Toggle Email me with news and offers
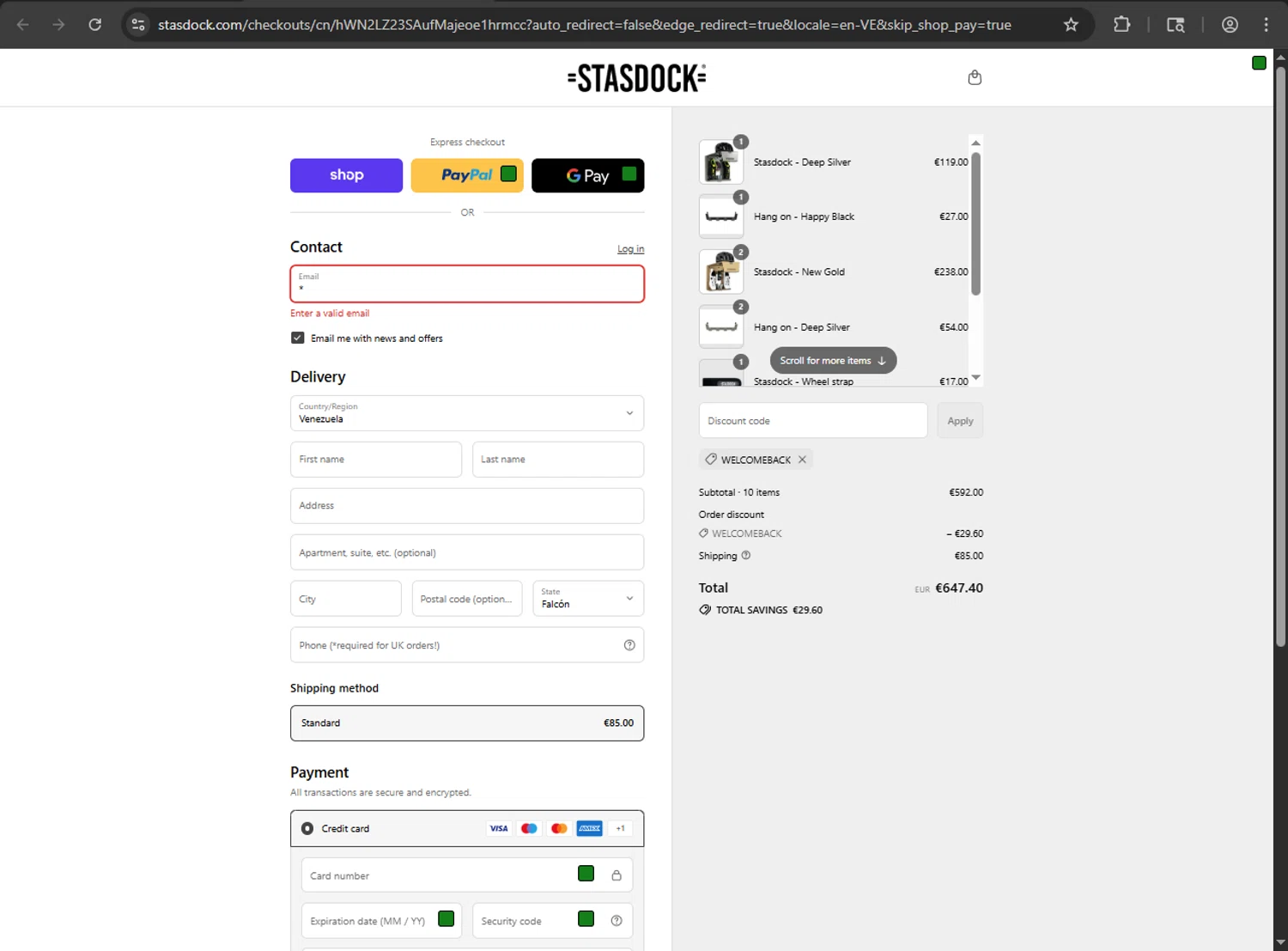This screenshot has height=951, width=1288. pyautogui.click(x=297, y=338)
